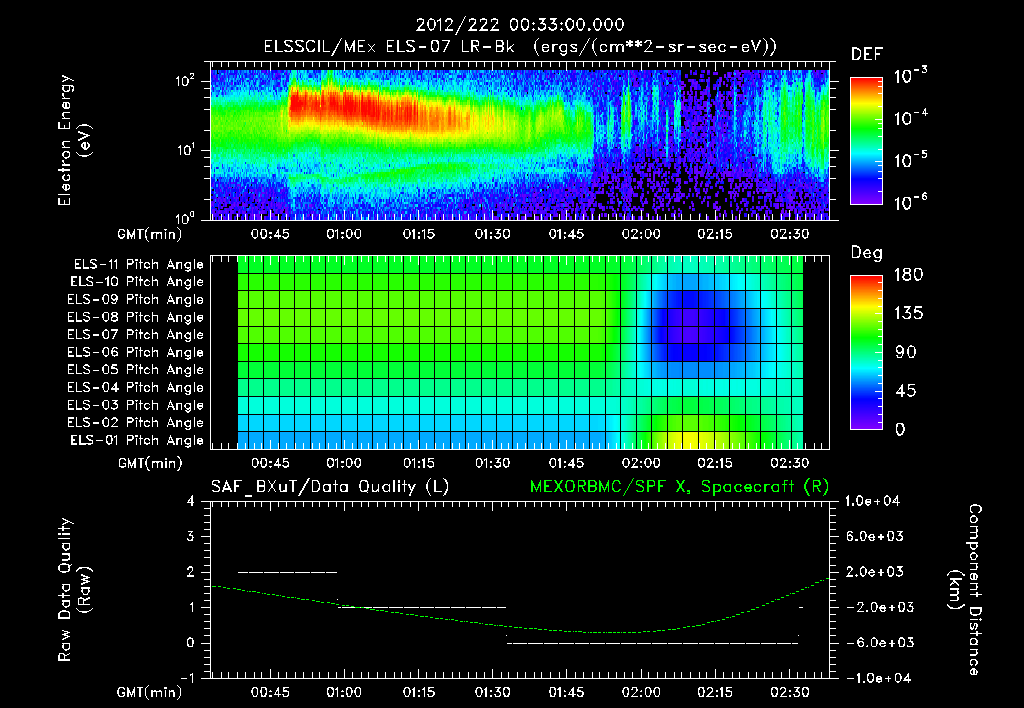Select the ELS-01 Pitch Angle row label

(x=136, y=440)
